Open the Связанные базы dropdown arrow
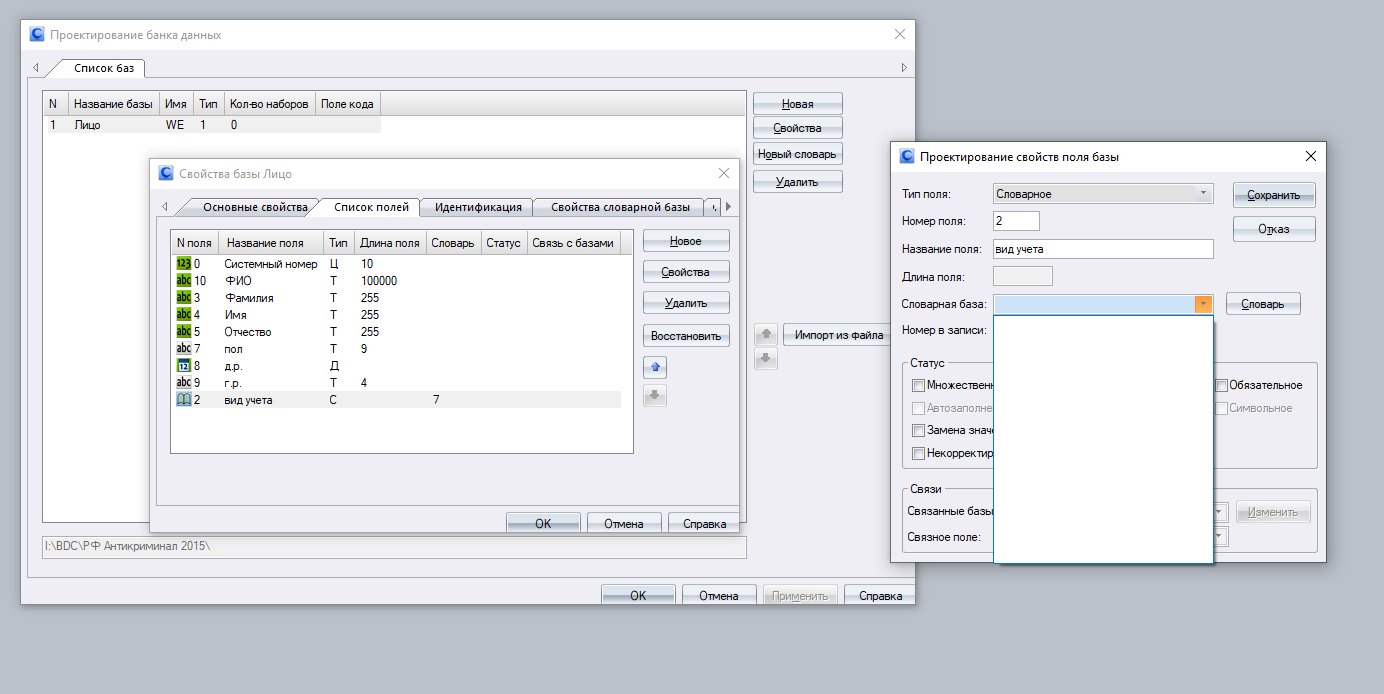The height and width of the screenshot is (694, 1384). tap(1220, 511)
